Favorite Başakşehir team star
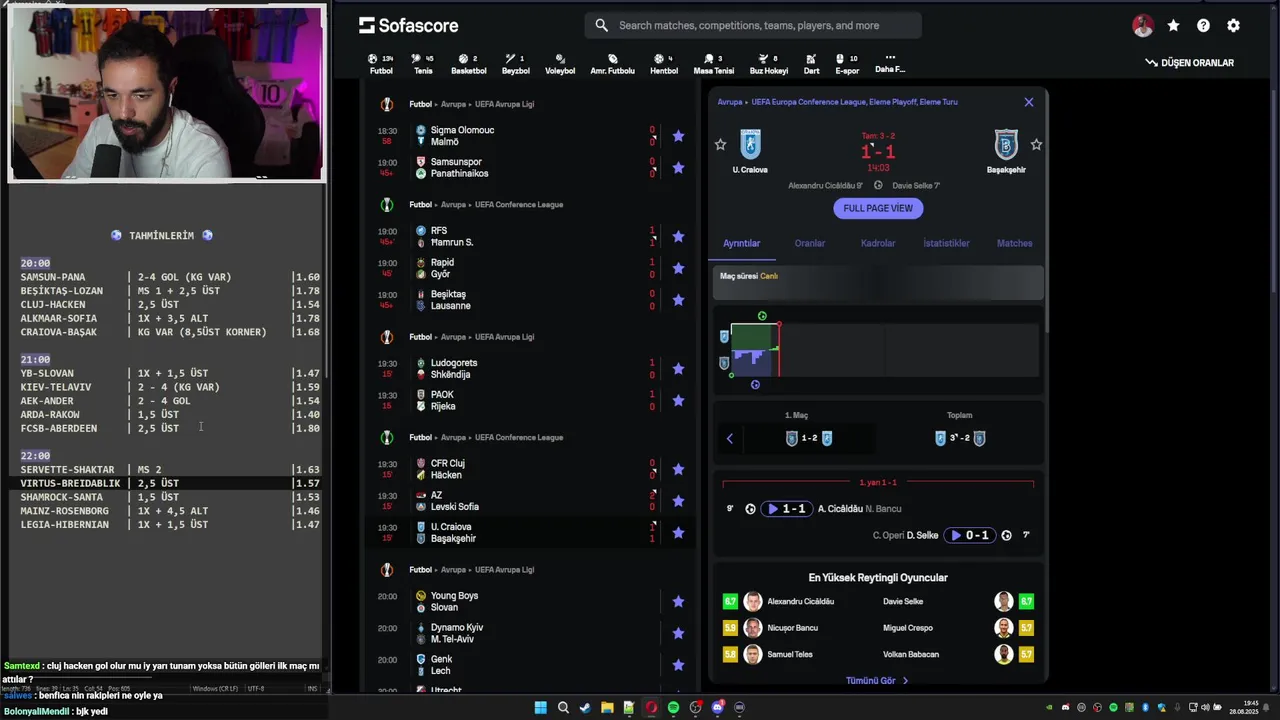The width and height of the screenshot is (1280, 720). (x=1036, y=145)
